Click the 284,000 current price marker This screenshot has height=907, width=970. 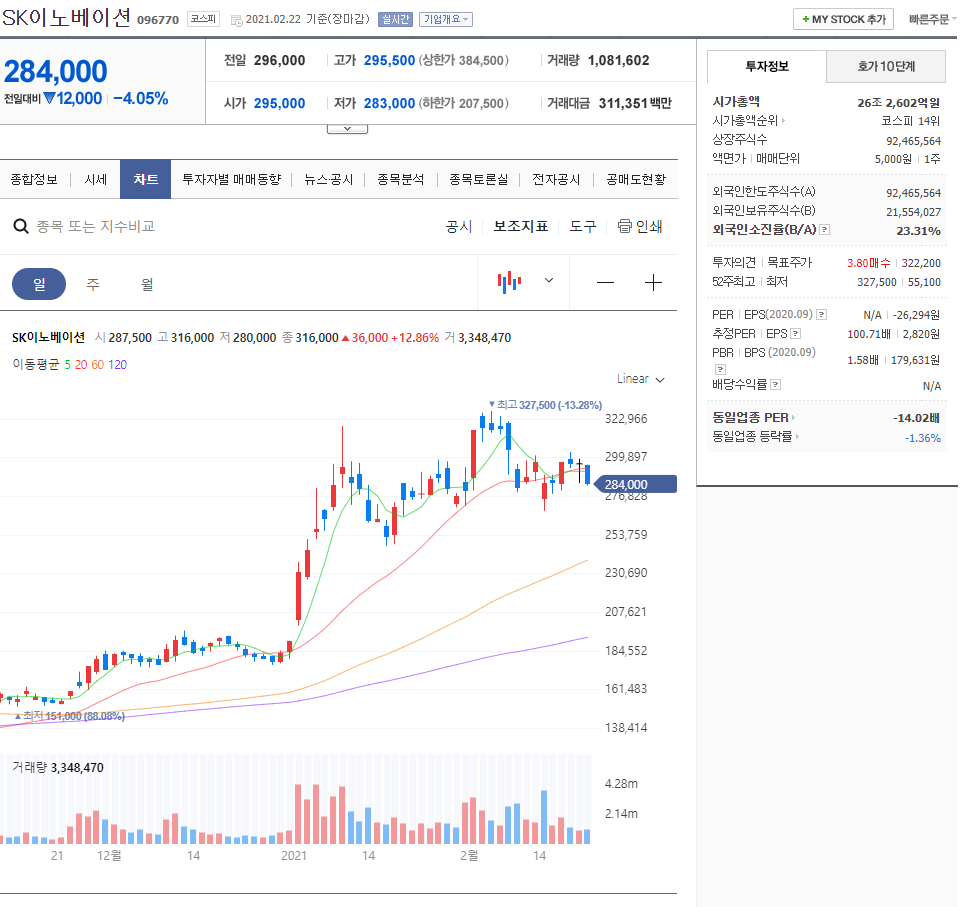pyautogui.click(x=635, y=484)
